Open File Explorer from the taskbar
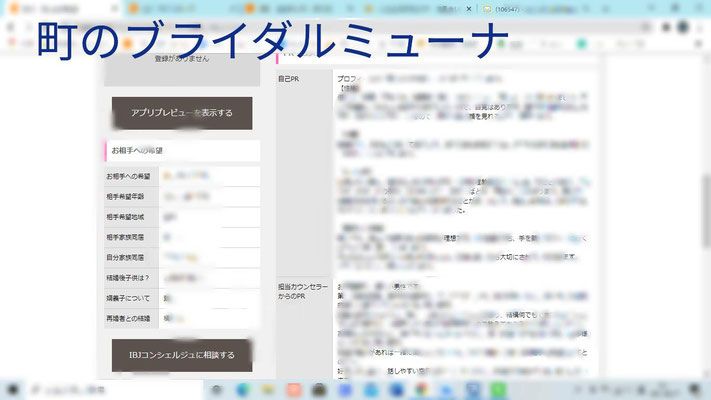Image resolution: width=711 pixels, height=400 pixels. tap(268, 390)
